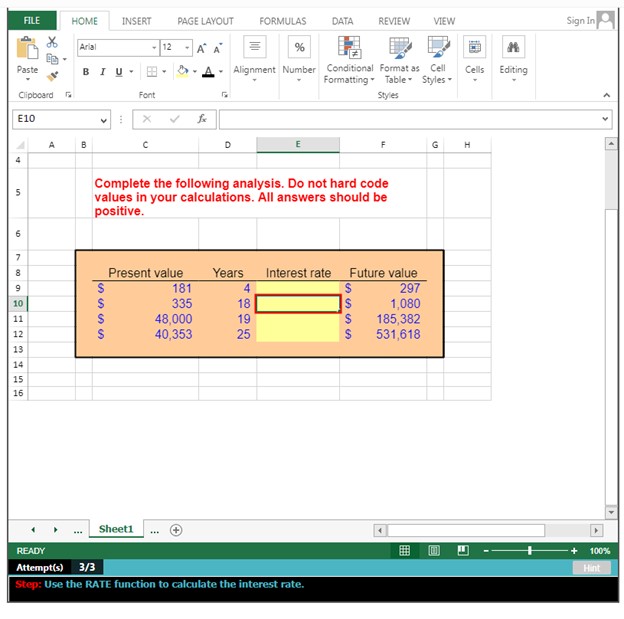The image size is (624, 619).
Task: Switch to Page Layout view icon
Action: coord(434,551)
